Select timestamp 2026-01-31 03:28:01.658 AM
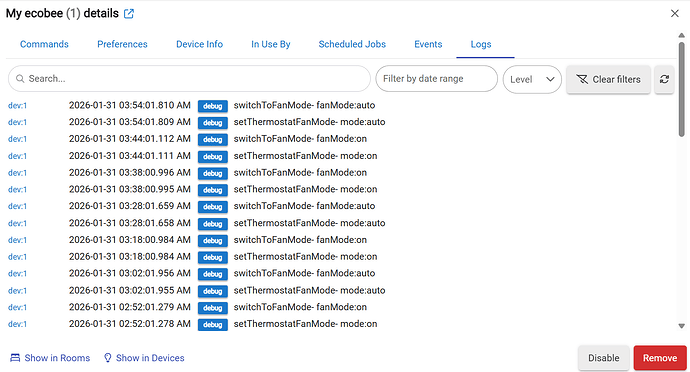This screenshot has width=690, height=372. pyautogui.click(x=130, y=223)
